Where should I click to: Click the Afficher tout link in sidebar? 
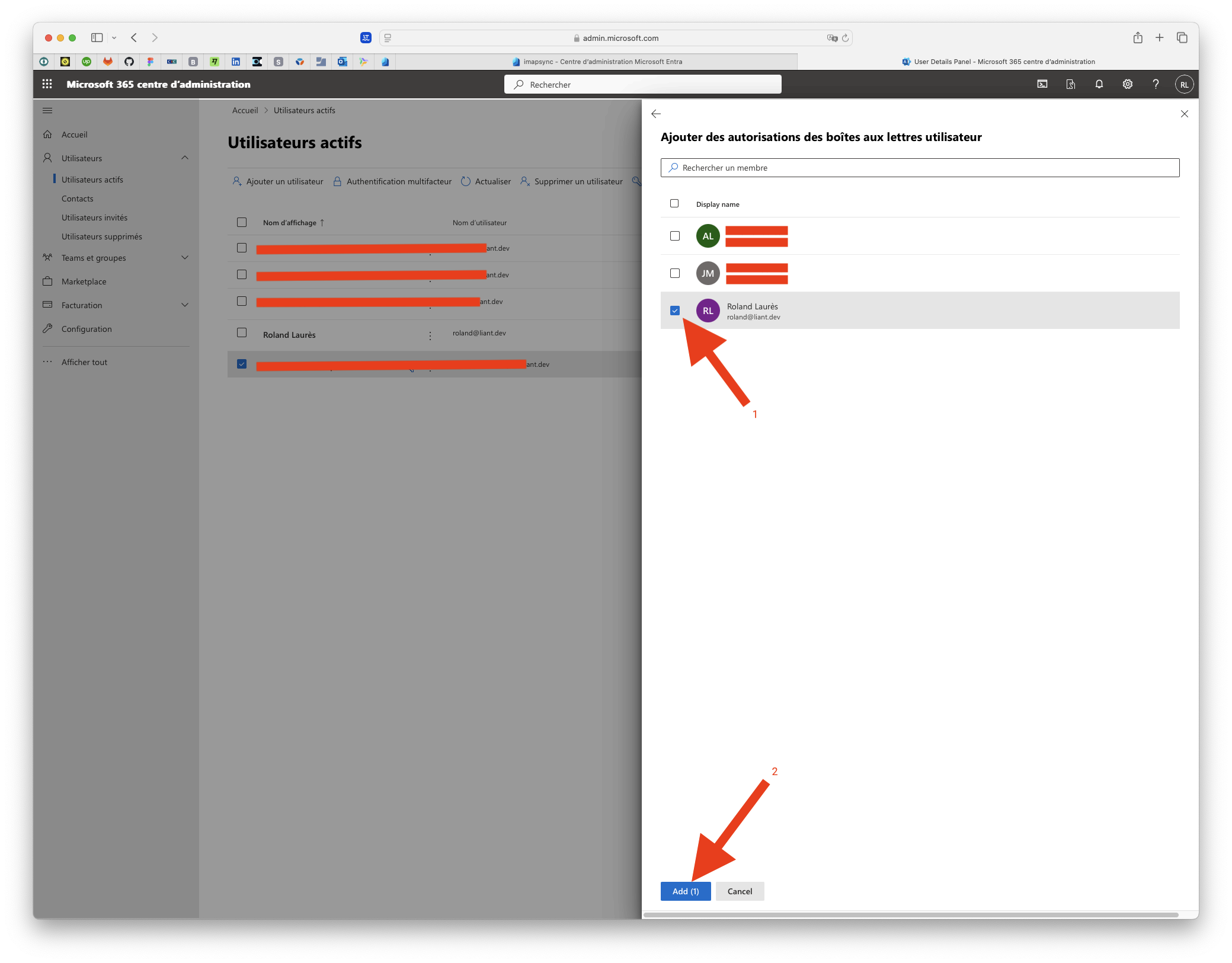point(84,362)
